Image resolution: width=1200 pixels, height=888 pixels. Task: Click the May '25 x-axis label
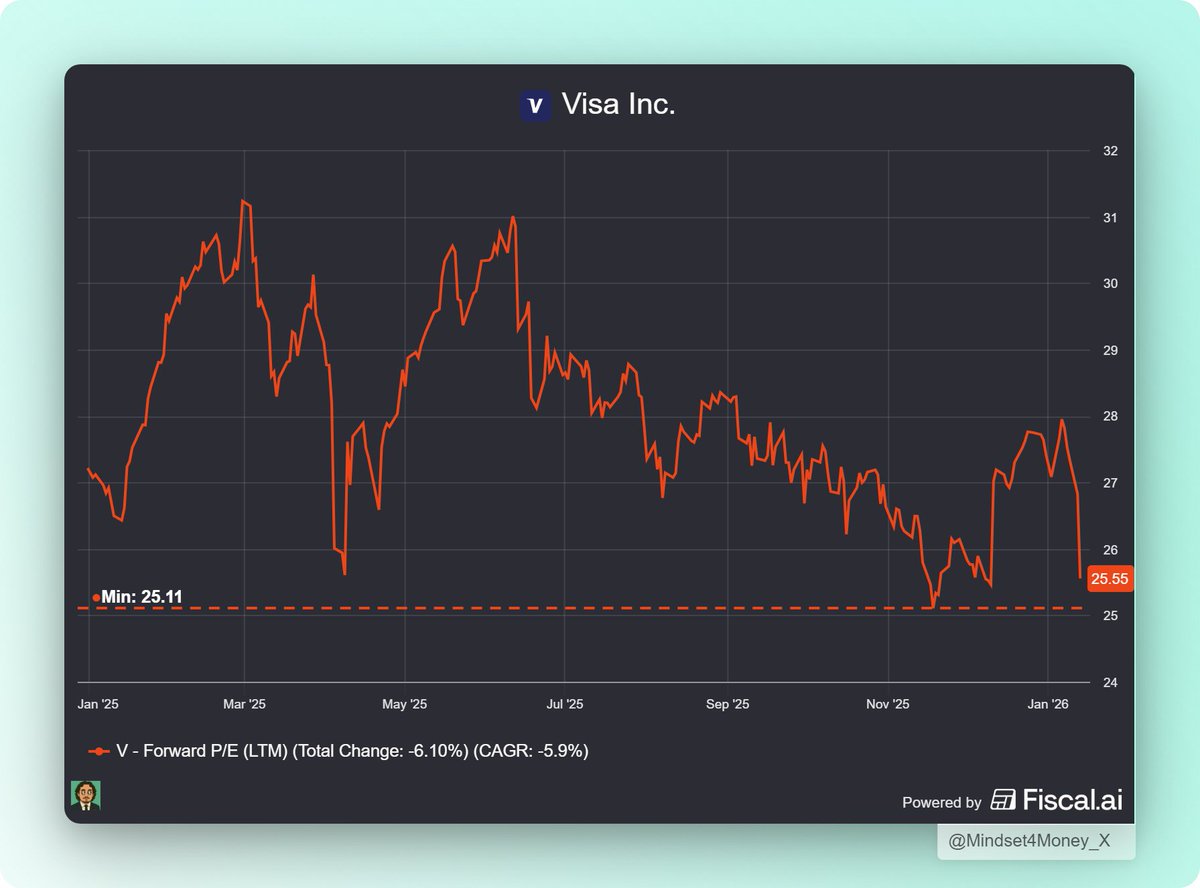pyautogui.click(x=405, y=705)
